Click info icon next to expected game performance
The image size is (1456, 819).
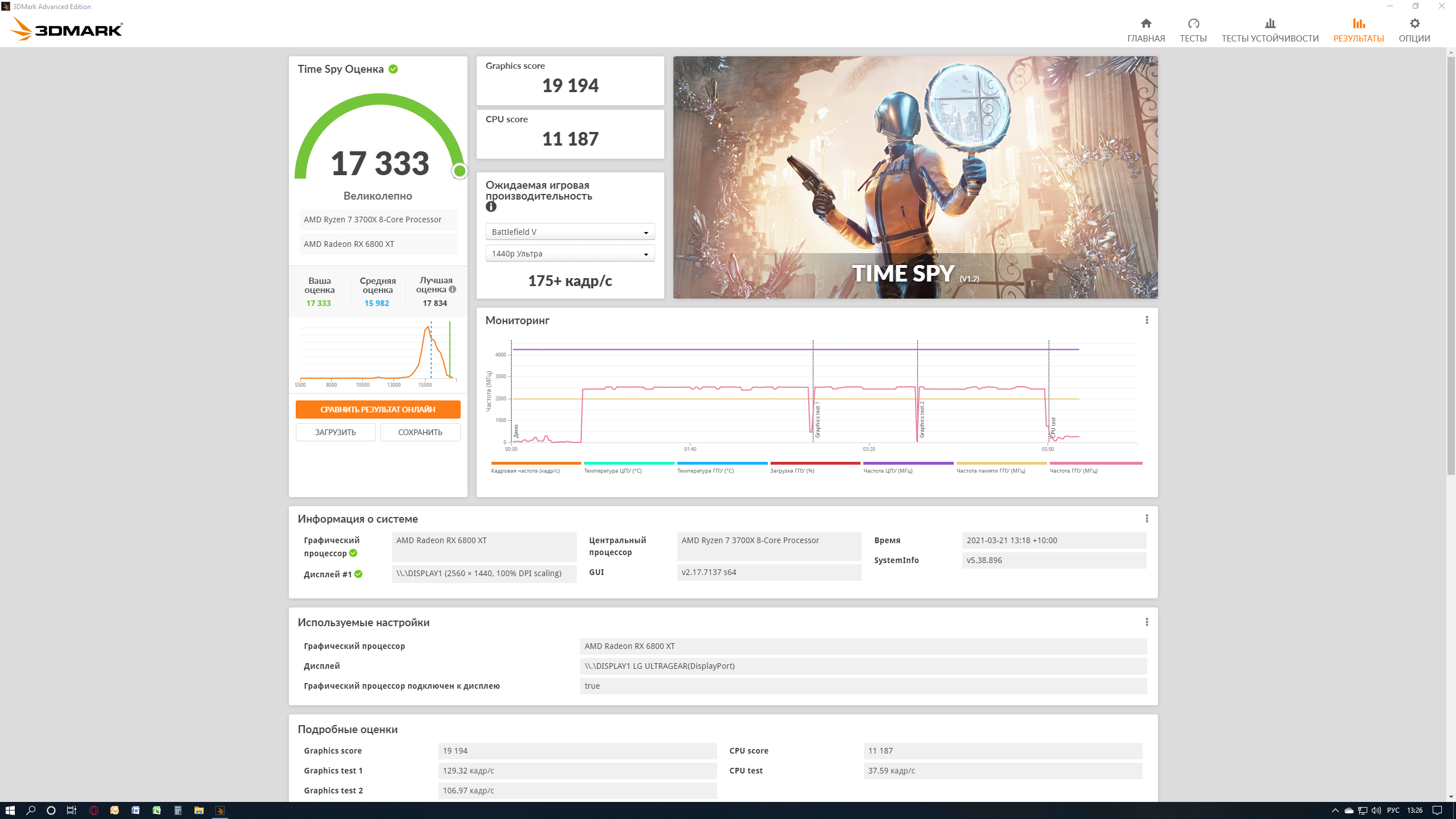[x=491, y=207]
